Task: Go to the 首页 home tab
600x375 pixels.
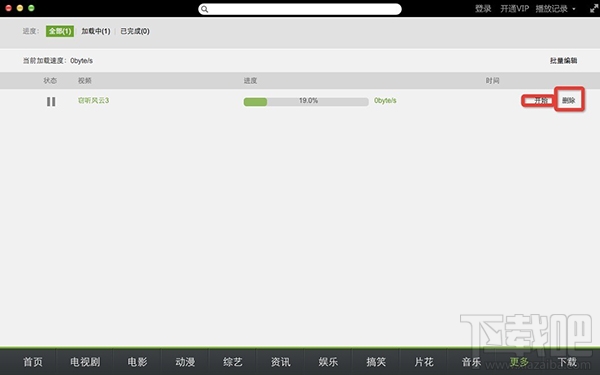Action: click(x=33, y=362)
